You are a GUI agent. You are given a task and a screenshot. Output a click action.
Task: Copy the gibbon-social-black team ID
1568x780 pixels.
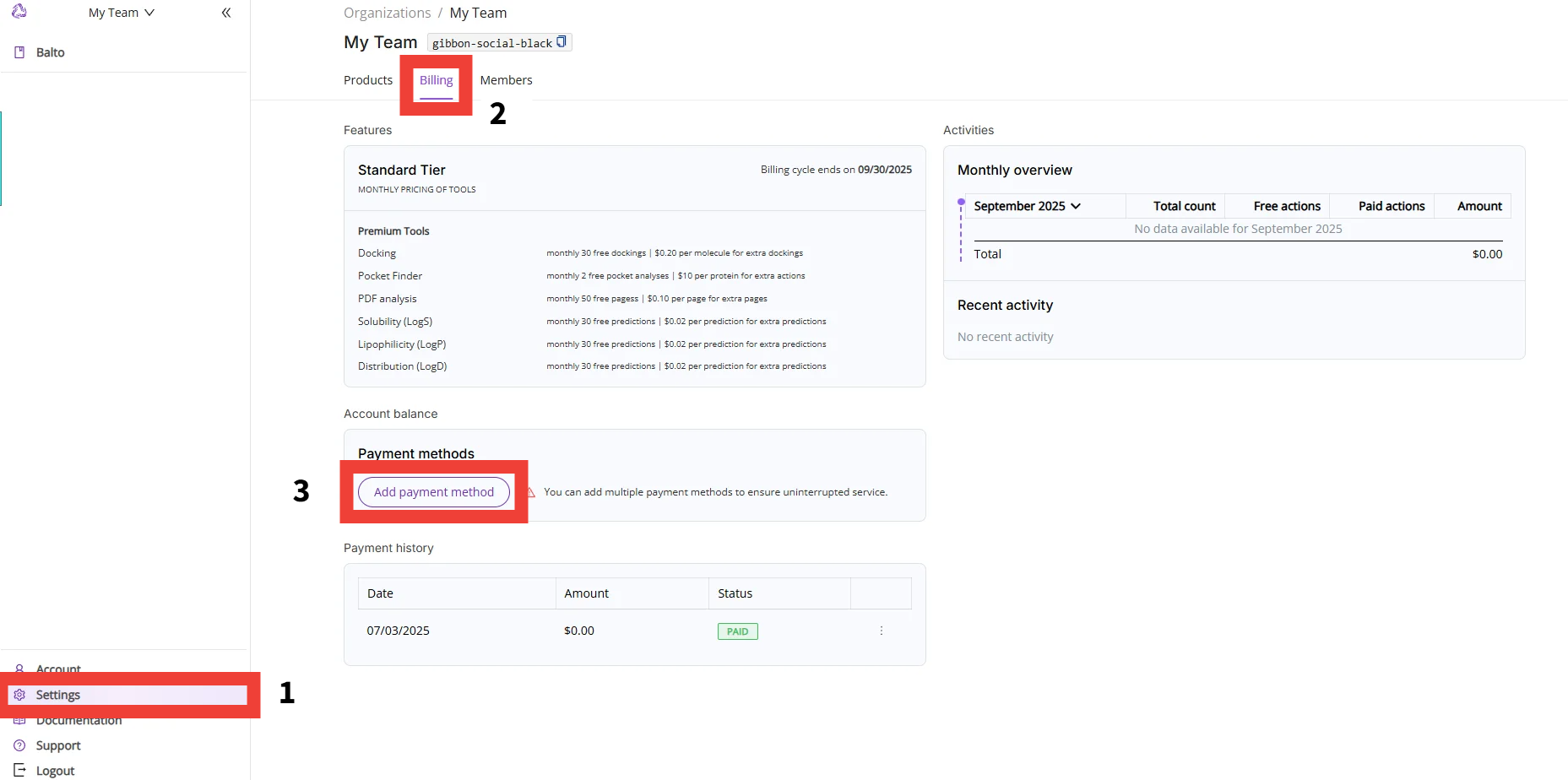point(562,42)
